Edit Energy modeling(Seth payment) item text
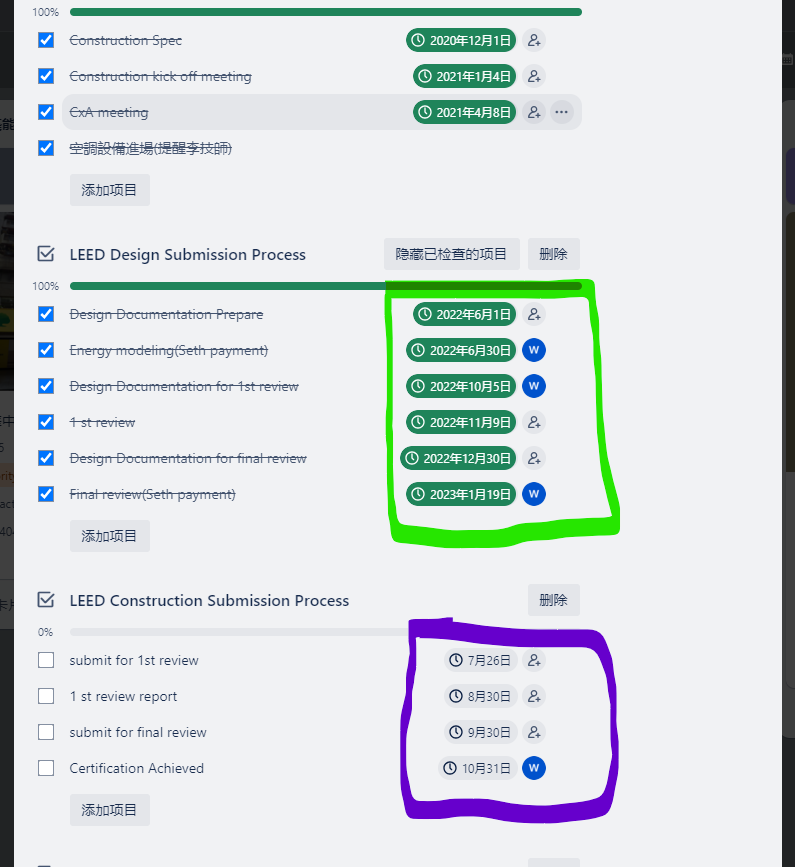The width and height of the screenshot is (795, 867). [169, 350]
